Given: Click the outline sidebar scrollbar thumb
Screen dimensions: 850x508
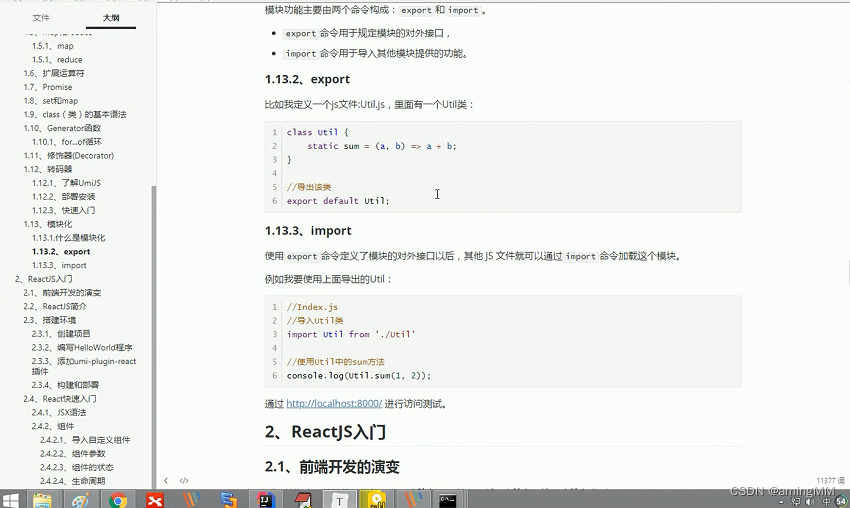Looking at the screenshot, I should coord(153,336).
